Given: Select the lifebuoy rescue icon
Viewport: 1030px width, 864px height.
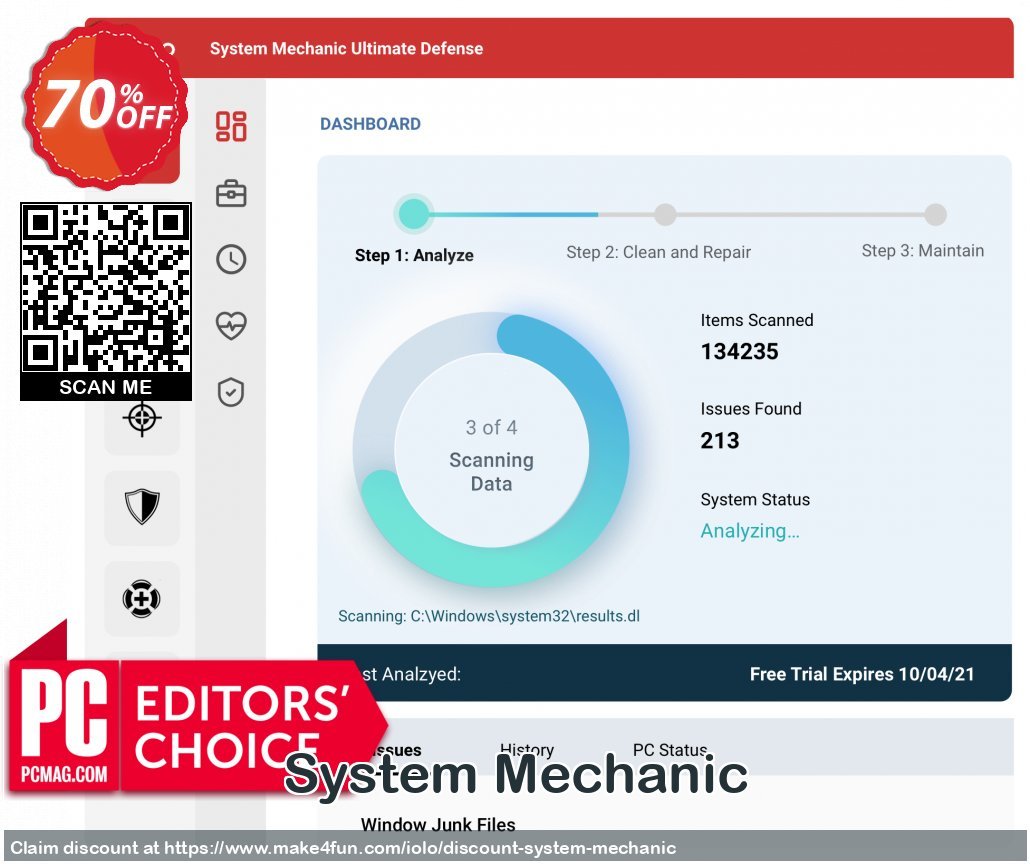Looking at the screenshot, I should (142, 599).
